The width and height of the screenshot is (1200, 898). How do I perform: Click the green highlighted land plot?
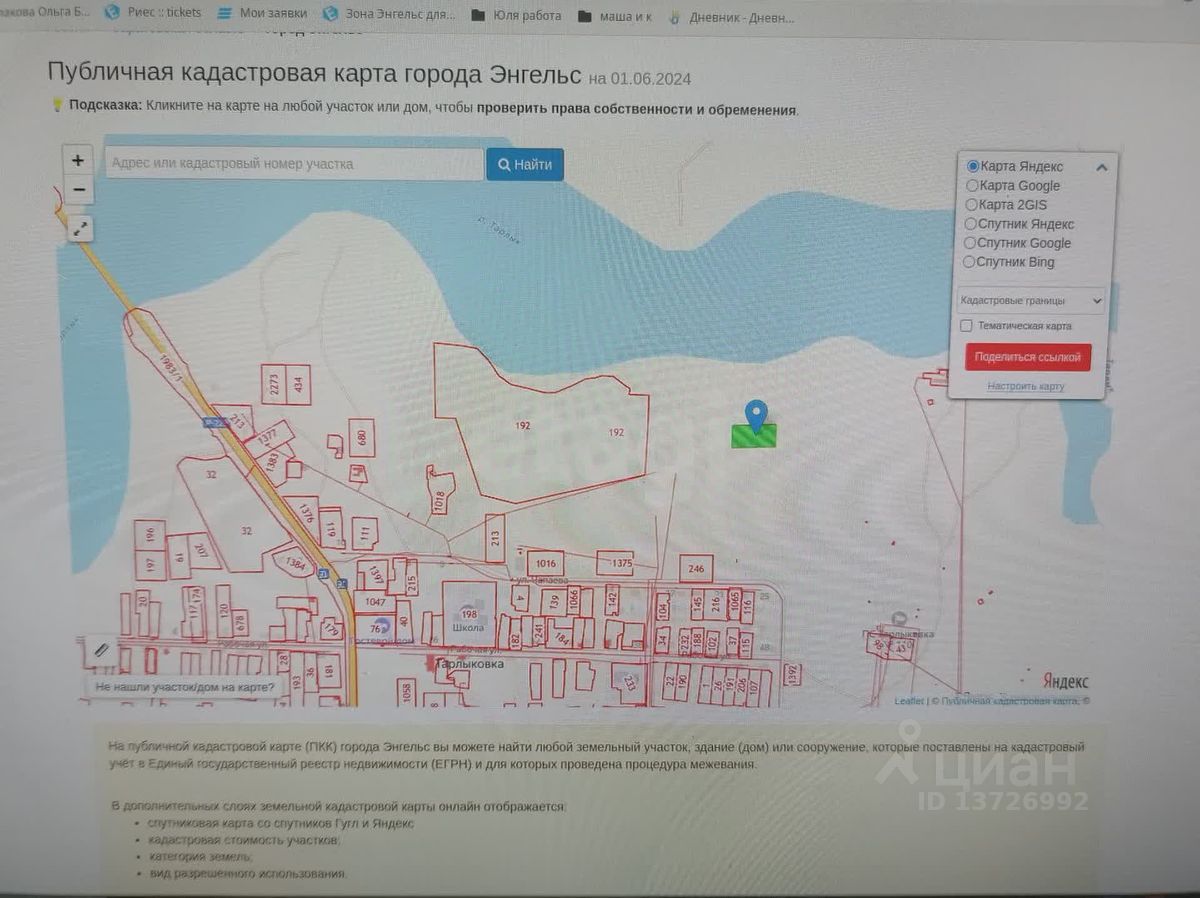click(x=754, y=436)
